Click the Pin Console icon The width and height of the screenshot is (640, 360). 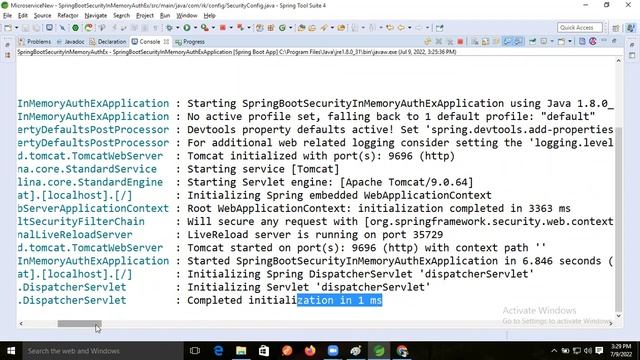tap(532, 42)
